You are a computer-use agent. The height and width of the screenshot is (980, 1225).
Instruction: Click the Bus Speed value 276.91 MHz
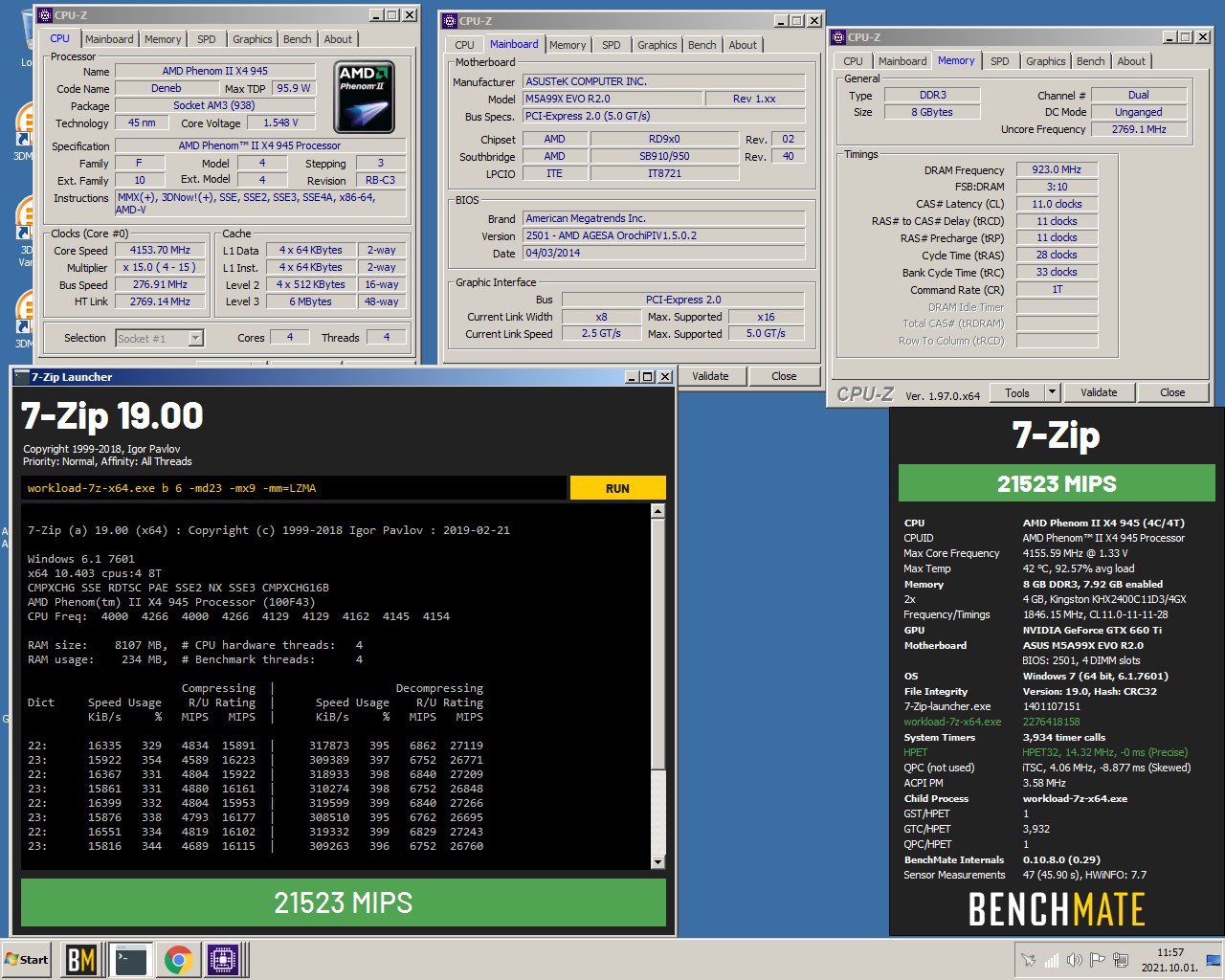(160, 284)
